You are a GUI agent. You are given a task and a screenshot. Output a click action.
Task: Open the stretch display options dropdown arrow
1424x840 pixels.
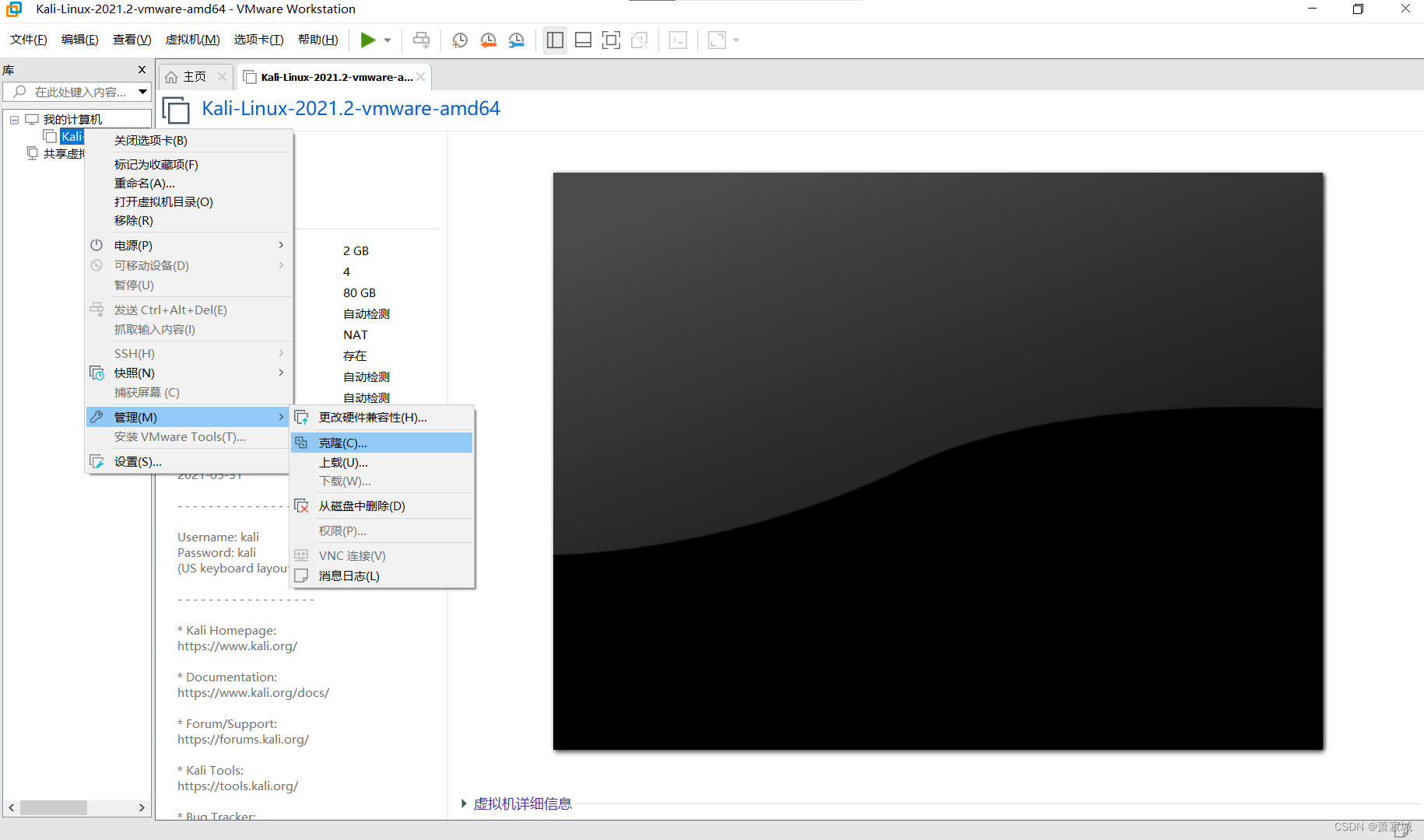tap(735, 40)
